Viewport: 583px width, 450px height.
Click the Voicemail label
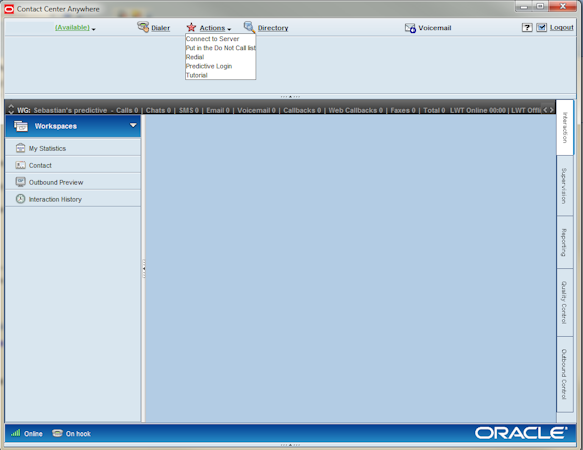[x=435, y=28]
